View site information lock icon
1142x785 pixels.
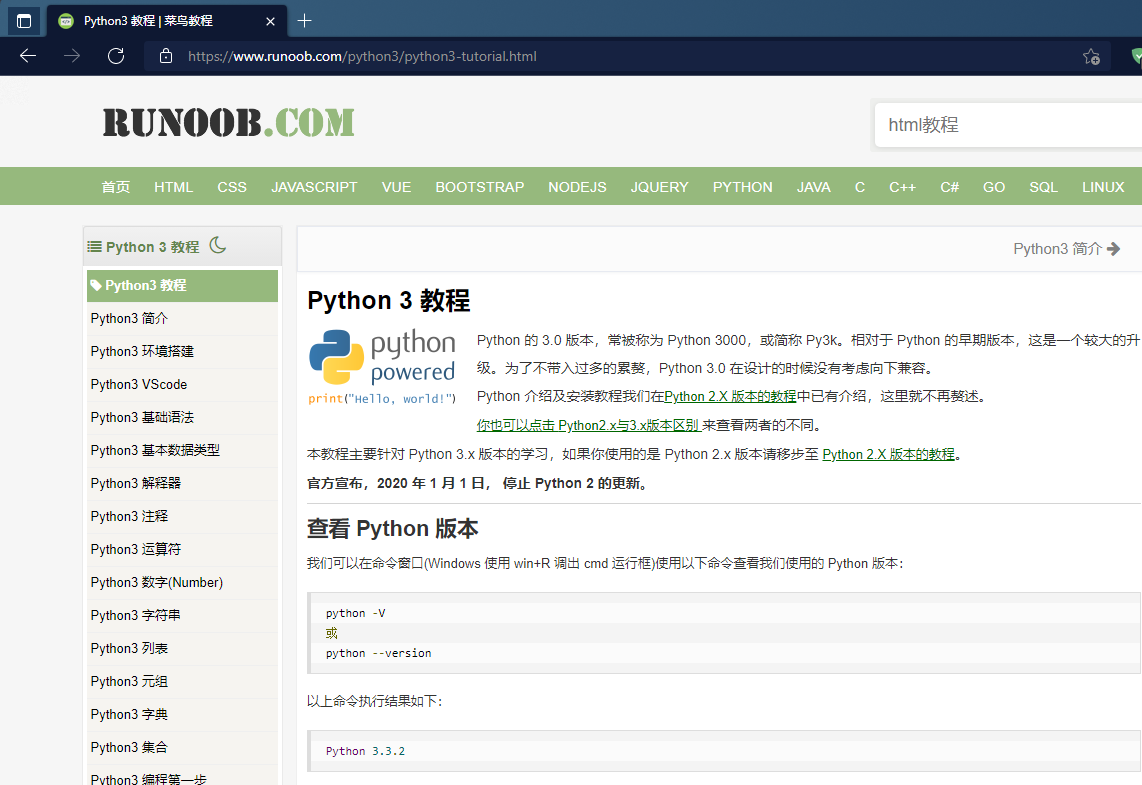(x=165, y=56)
